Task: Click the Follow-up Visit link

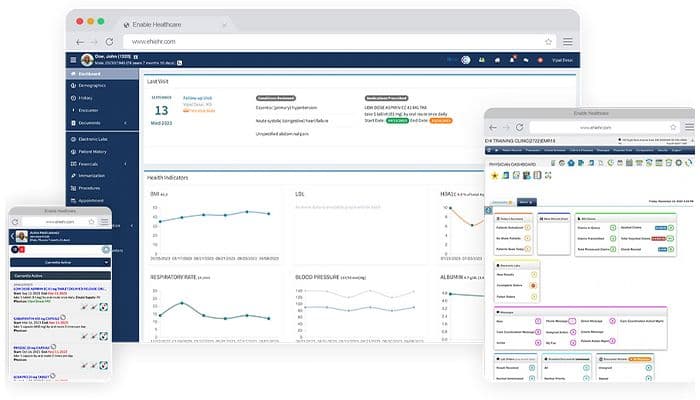Action: click(x=197, y=98)
